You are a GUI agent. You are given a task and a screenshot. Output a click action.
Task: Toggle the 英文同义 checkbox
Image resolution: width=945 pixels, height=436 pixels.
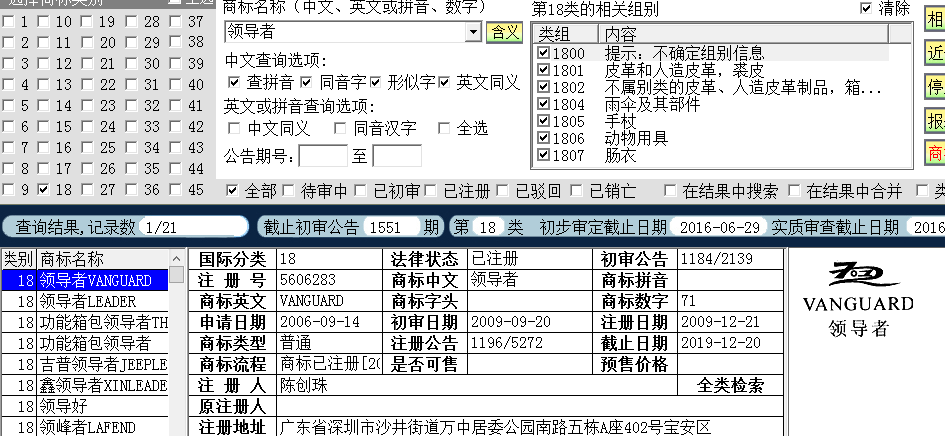pos(444,82)
